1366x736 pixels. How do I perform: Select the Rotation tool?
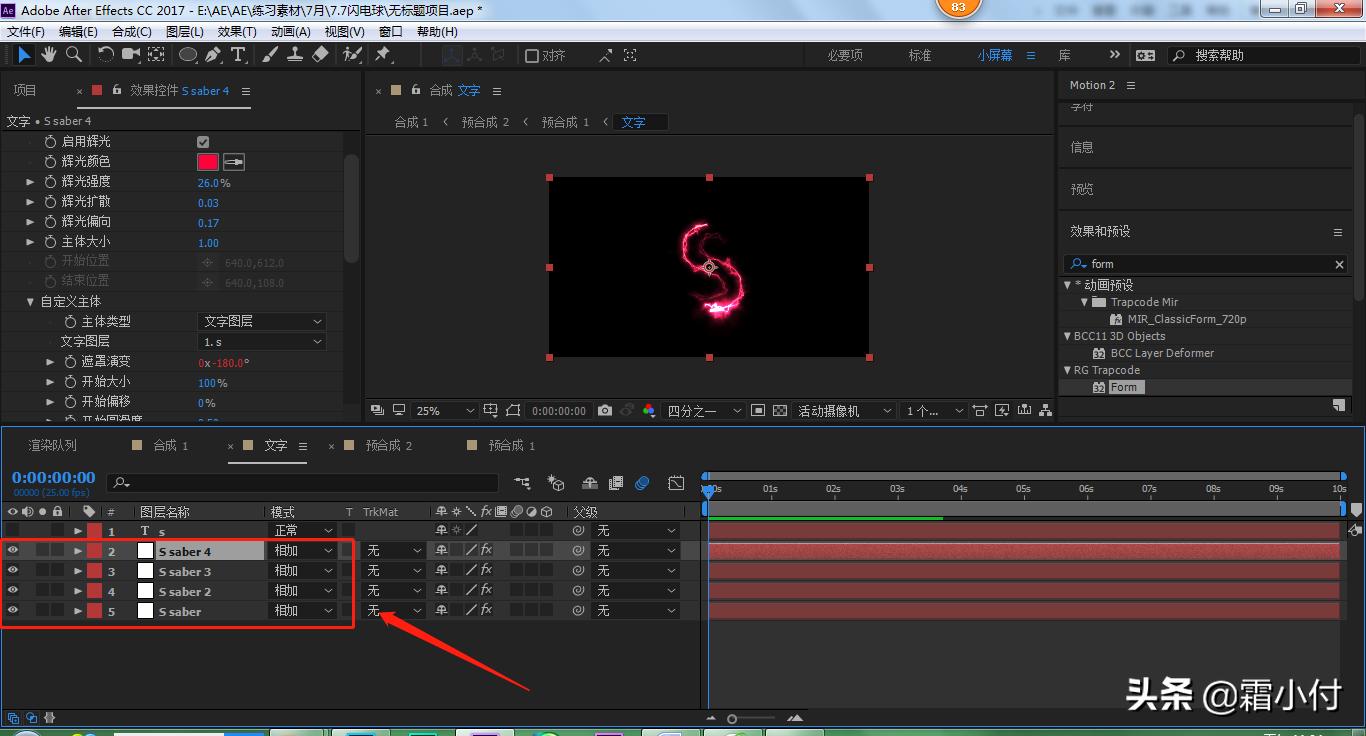(x=106, y=55)
